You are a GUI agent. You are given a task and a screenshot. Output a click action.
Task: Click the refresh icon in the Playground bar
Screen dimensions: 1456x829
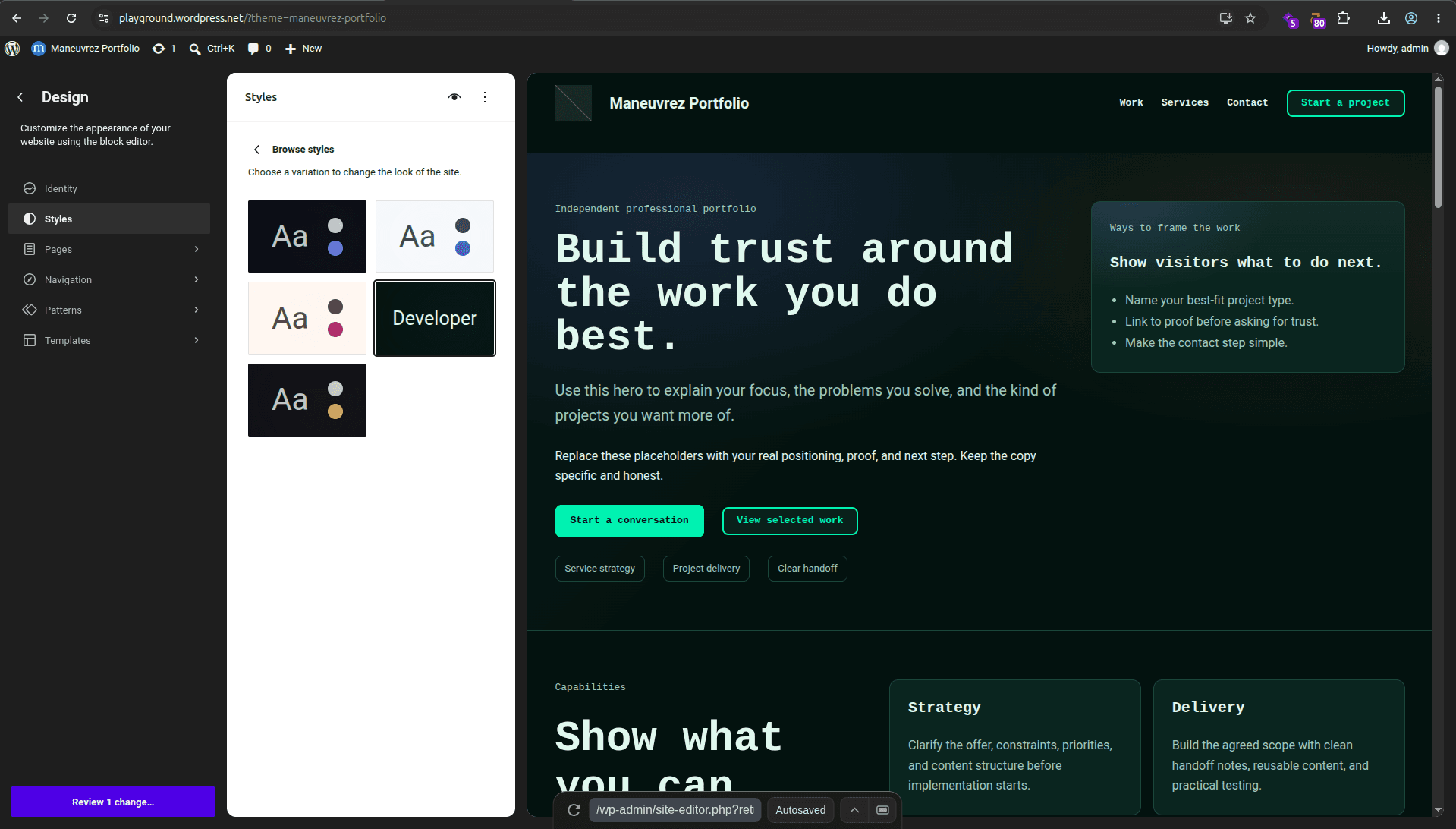tap(574, 810)
